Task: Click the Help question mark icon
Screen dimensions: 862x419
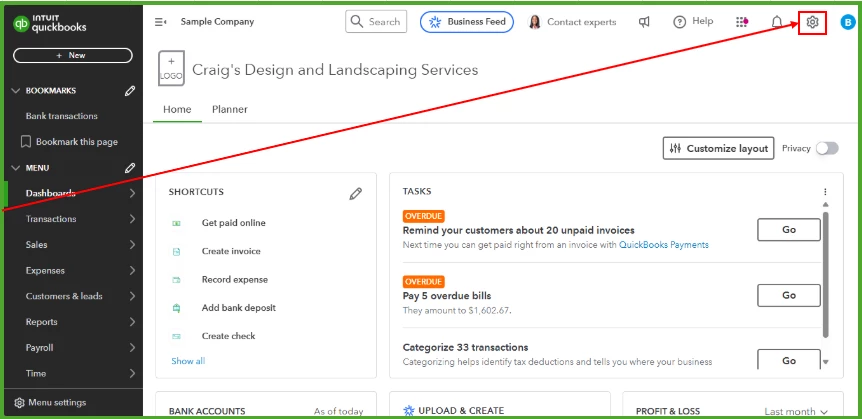Action: click(680, 22)
